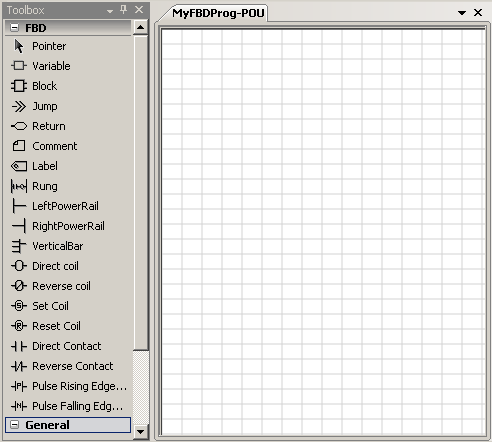Pick the RightPowerRail icon
This screenshot has height=442, width=492.
[x=19, y=226]
